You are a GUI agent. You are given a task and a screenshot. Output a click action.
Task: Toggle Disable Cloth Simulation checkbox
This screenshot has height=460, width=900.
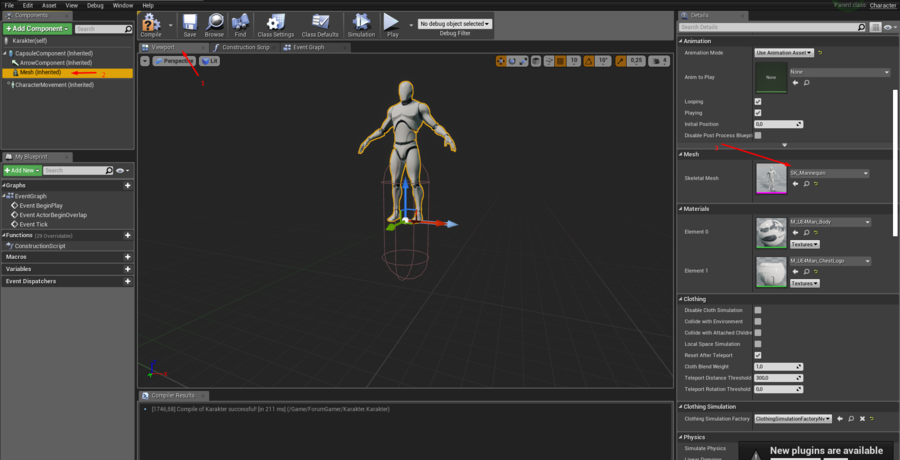[758, 310]
